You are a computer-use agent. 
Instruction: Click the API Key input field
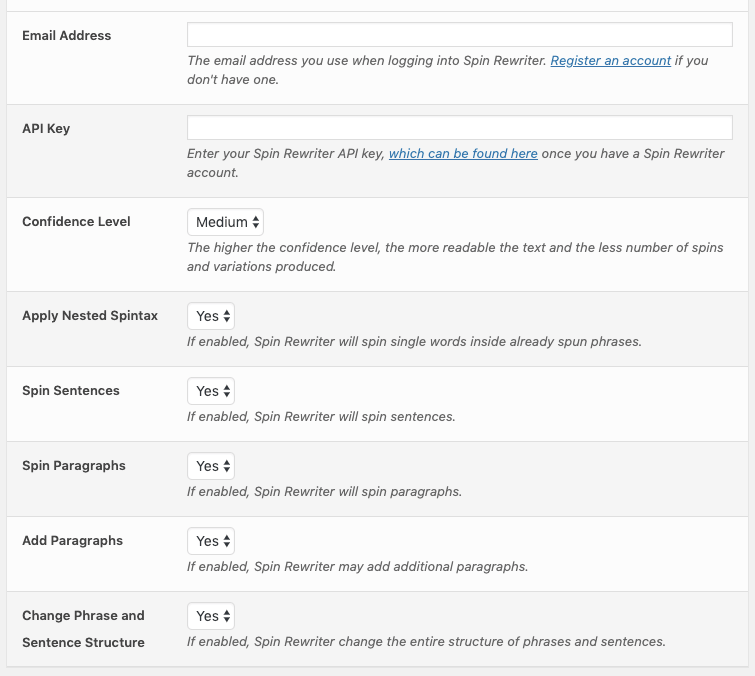(460, 128)
